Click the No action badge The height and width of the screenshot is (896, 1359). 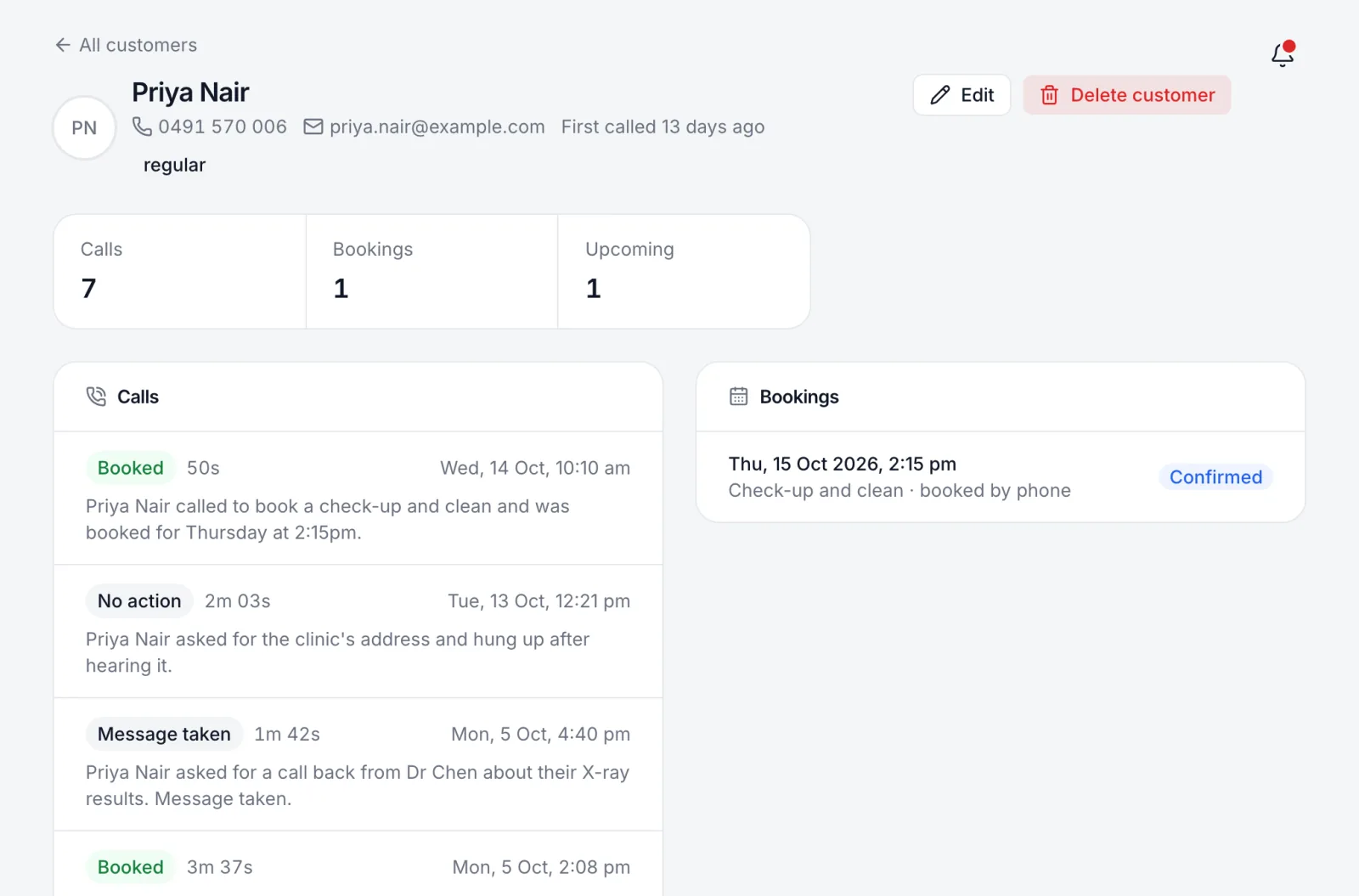tap(139, 601)
